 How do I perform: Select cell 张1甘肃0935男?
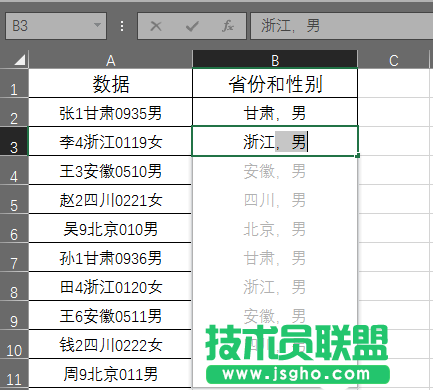[110, 112]
